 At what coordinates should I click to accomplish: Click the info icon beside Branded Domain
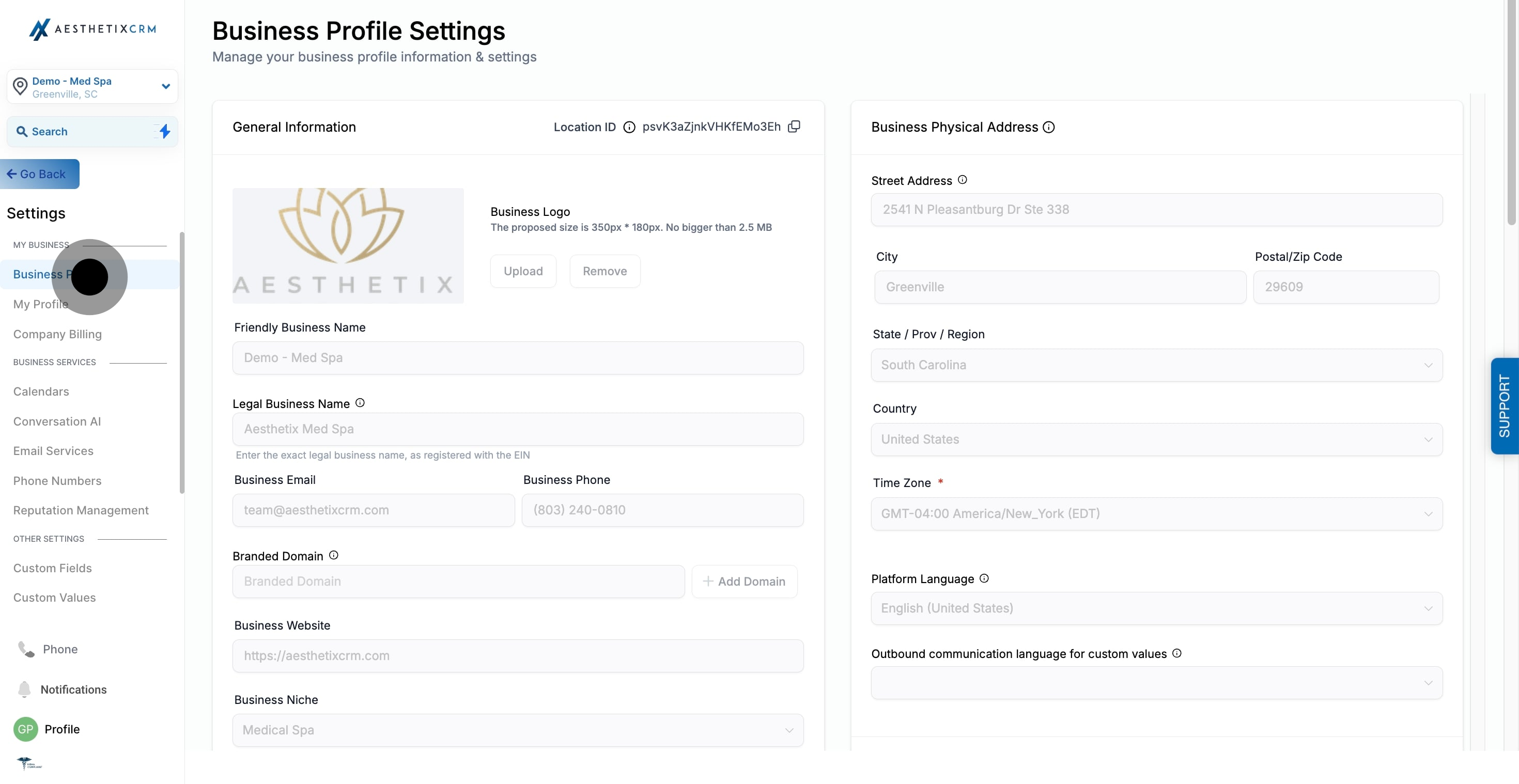point(333,555)
